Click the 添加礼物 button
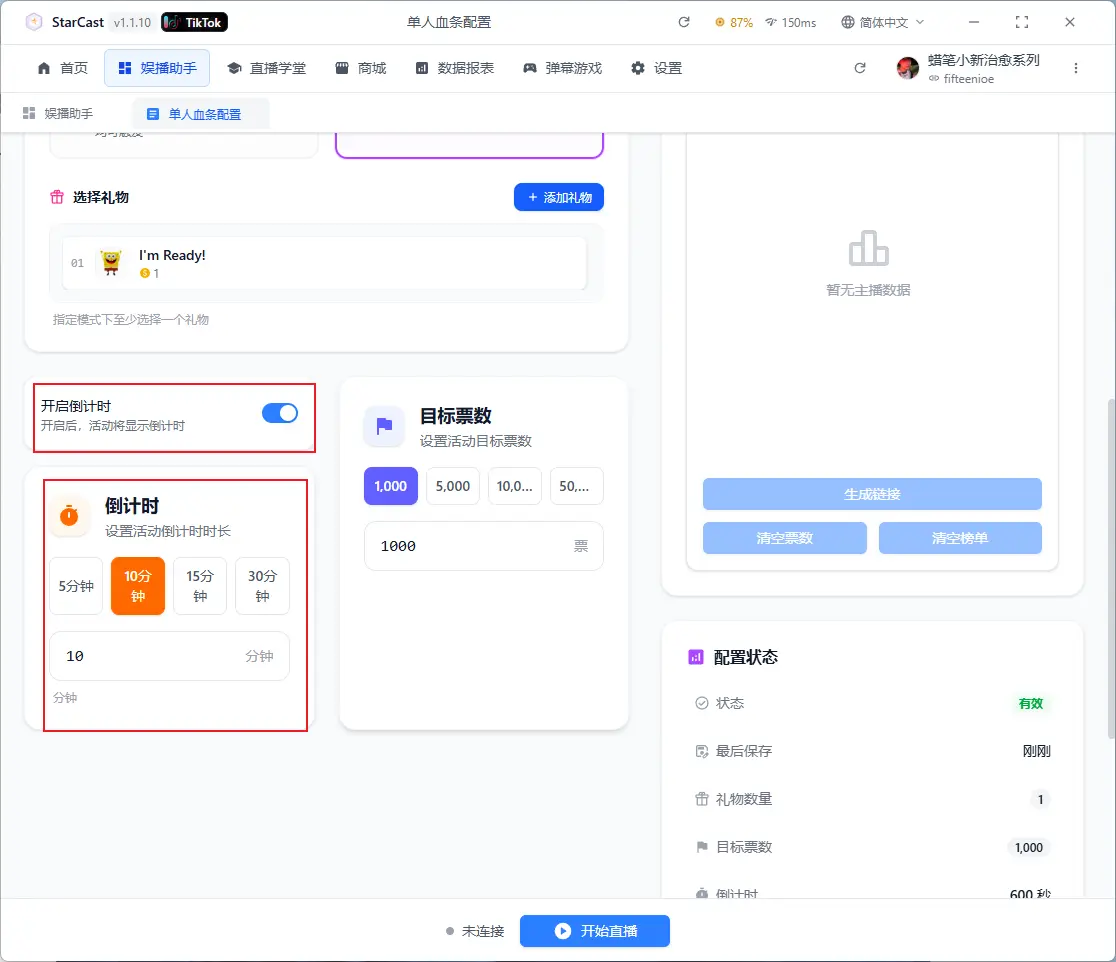This screenshot has width=1116, height=962. (559, 197)
